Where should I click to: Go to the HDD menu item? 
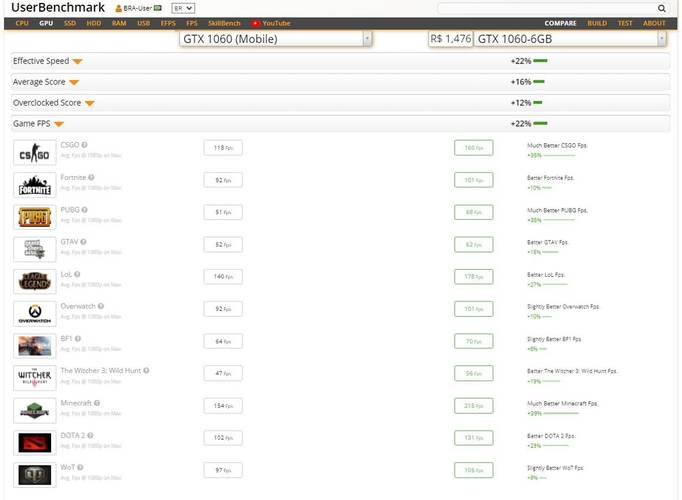pos(94,23)
